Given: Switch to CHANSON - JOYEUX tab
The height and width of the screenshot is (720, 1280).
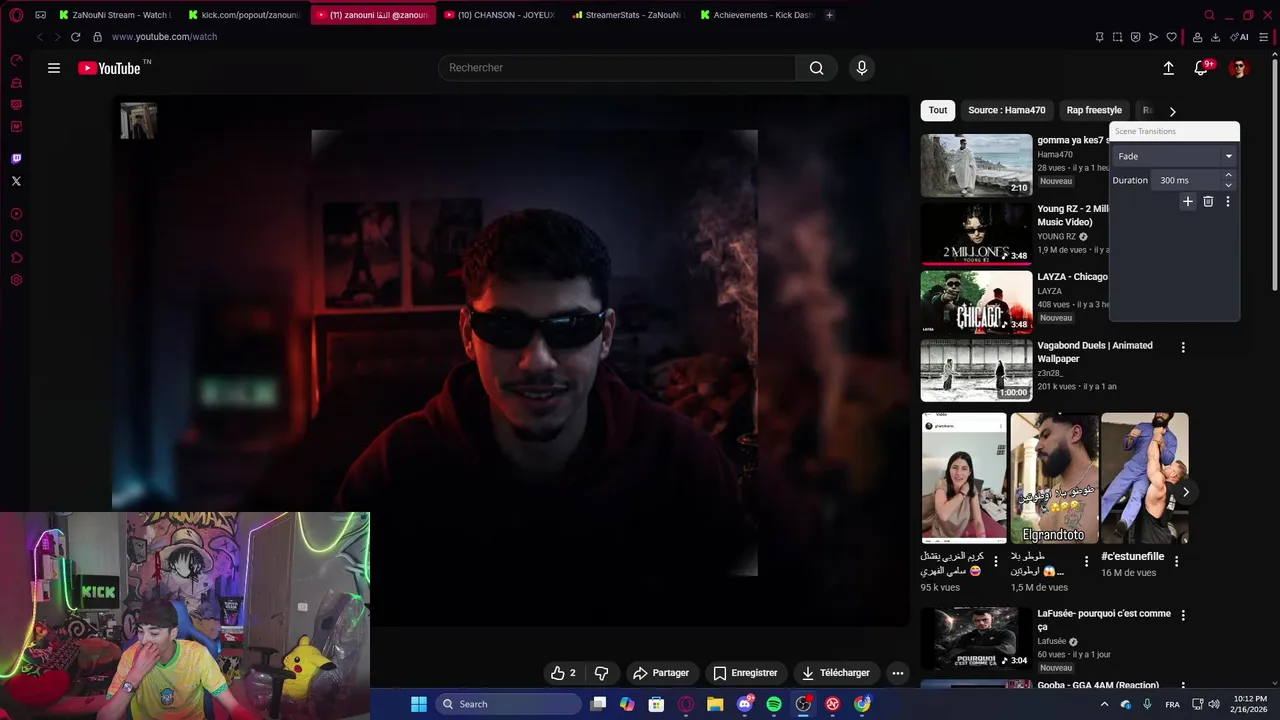Looking at the screenshot, I should tap(500, 15).
